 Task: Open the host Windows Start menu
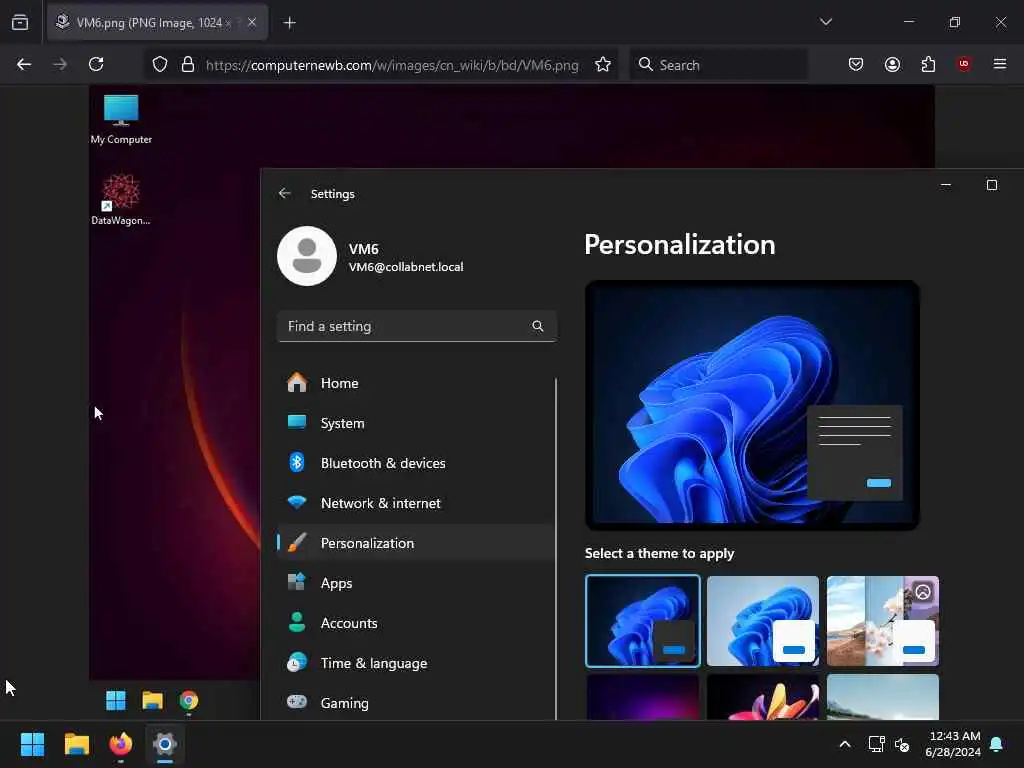point(33,744)
